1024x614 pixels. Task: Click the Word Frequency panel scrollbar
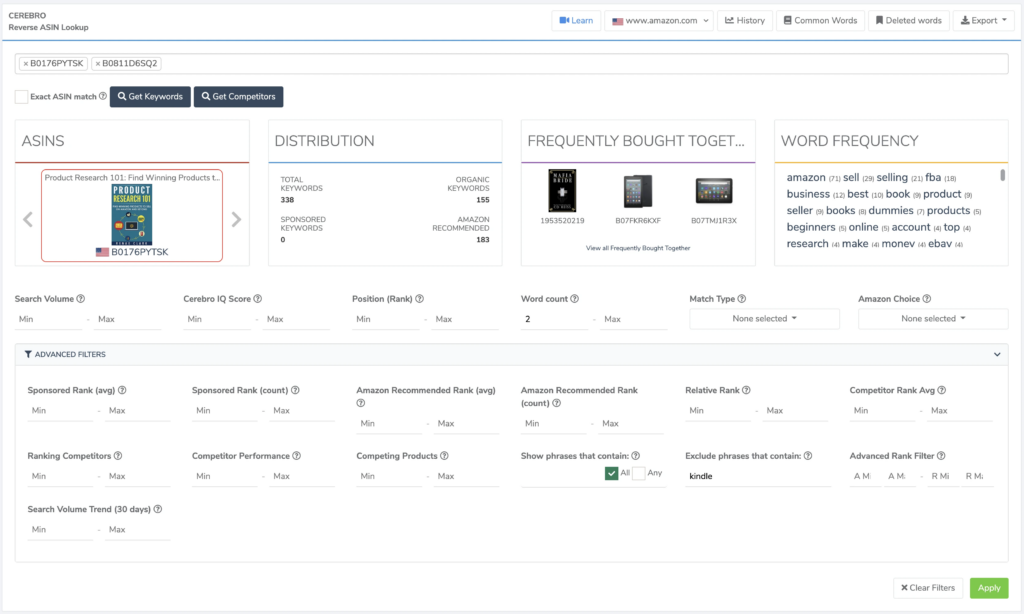click(1002, 175)
